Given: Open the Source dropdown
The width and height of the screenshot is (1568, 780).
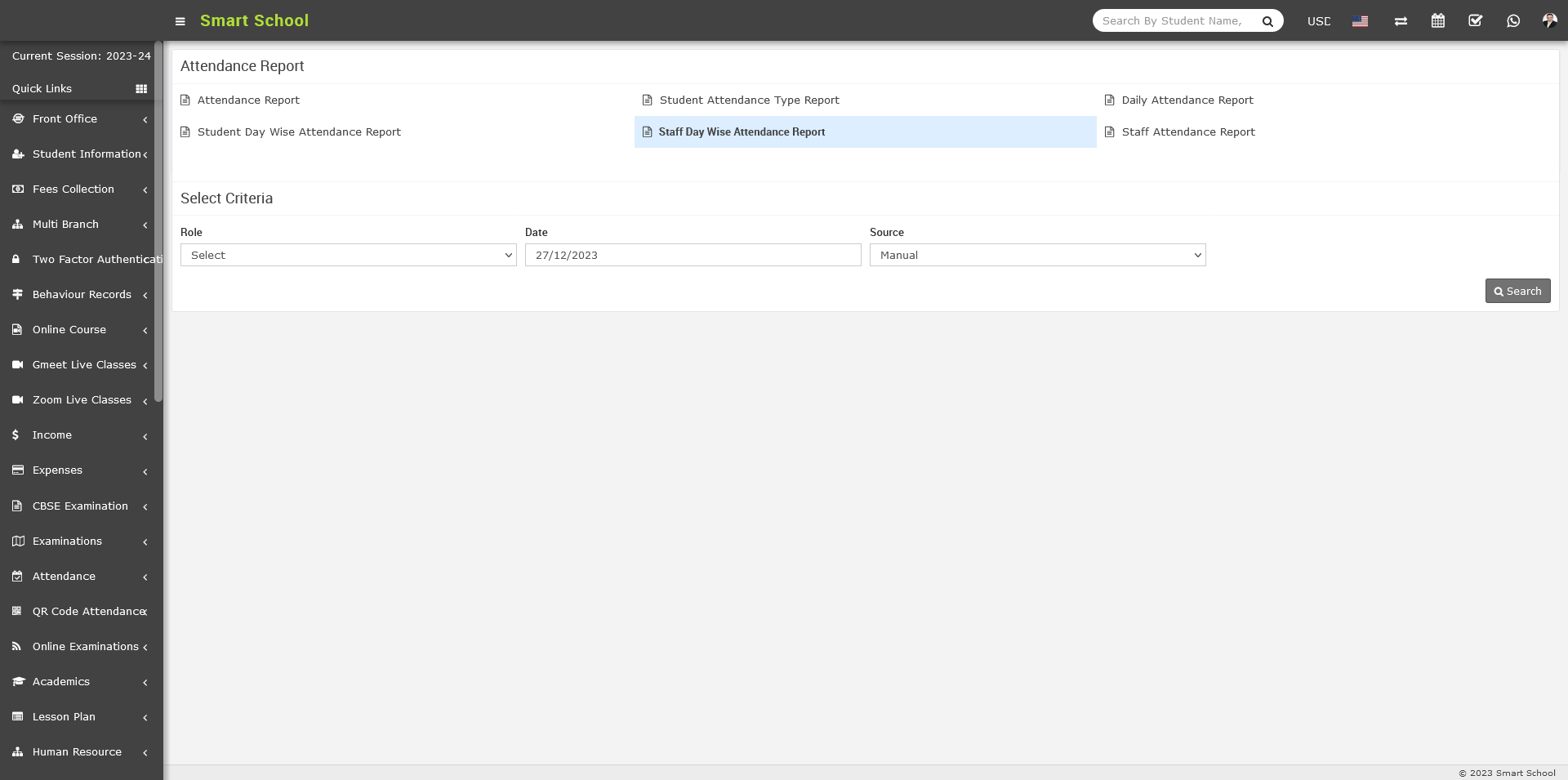Looking at the screenshot, I should (1037, 255).
